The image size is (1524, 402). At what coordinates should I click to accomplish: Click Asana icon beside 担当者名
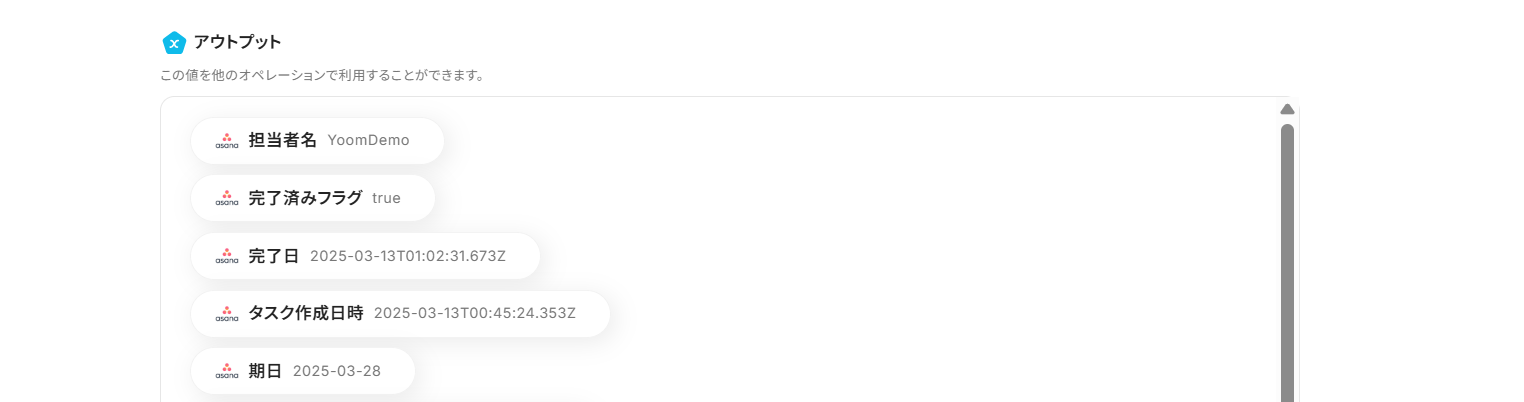coord(227,141)
